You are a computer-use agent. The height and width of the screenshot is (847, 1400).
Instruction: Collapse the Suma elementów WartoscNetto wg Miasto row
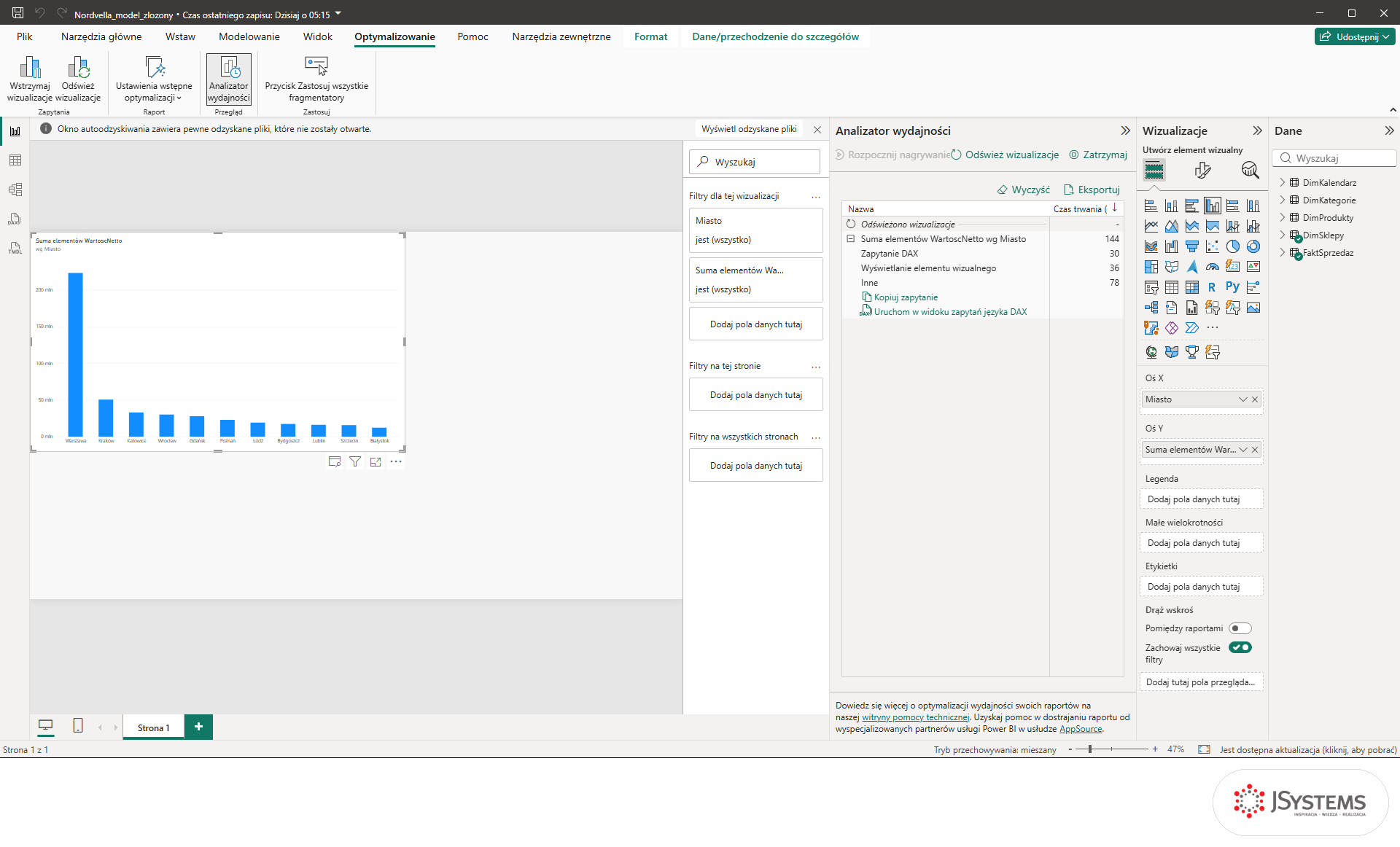click(x=850, y=238)
